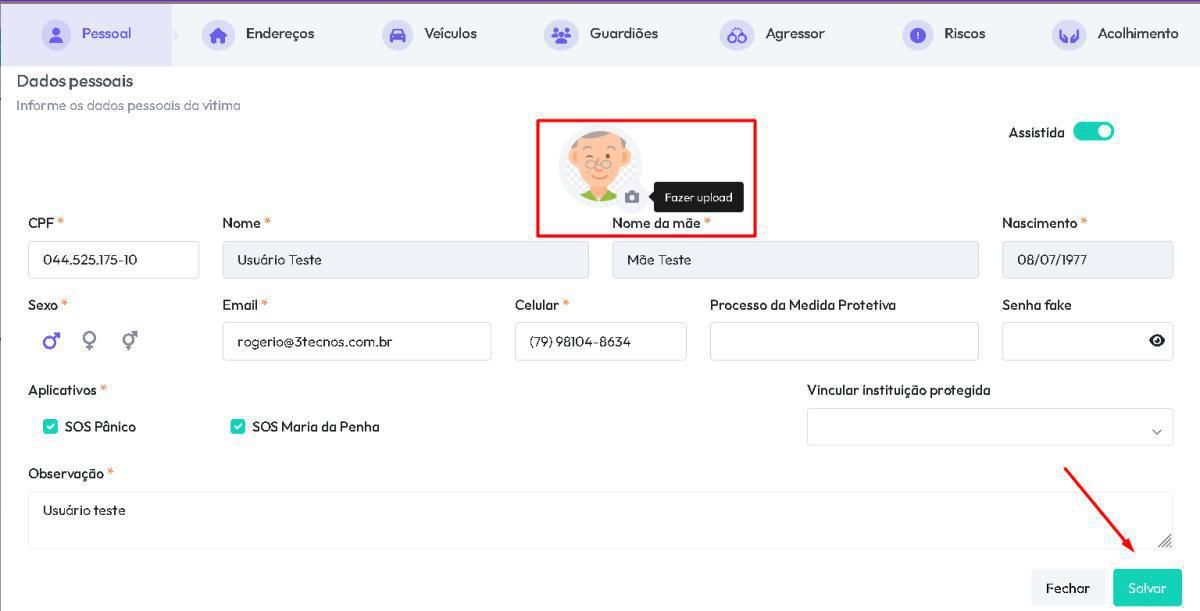This screenshot has height=611, width=1200.
Task: Focus the Celular phone field
Action: pyautogui.click(x=601, y=341)
